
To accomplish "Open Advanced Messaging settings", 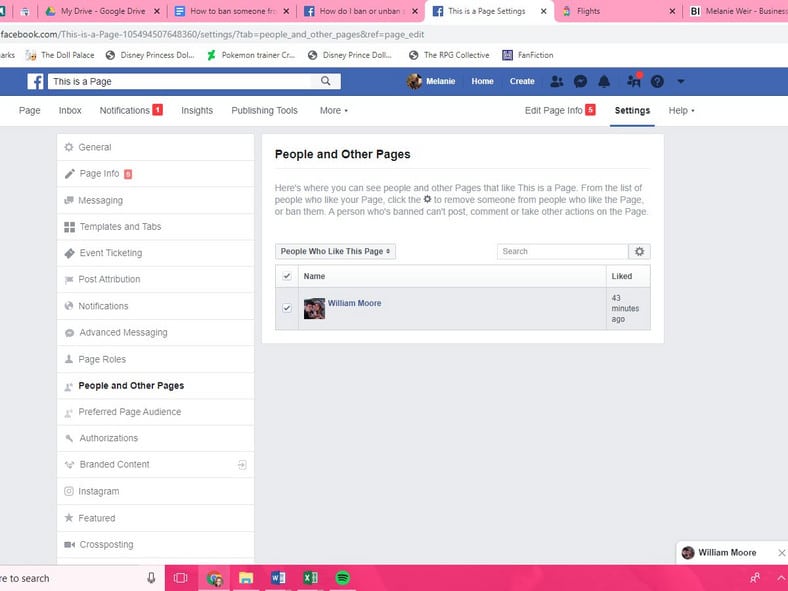I will 155,332.
